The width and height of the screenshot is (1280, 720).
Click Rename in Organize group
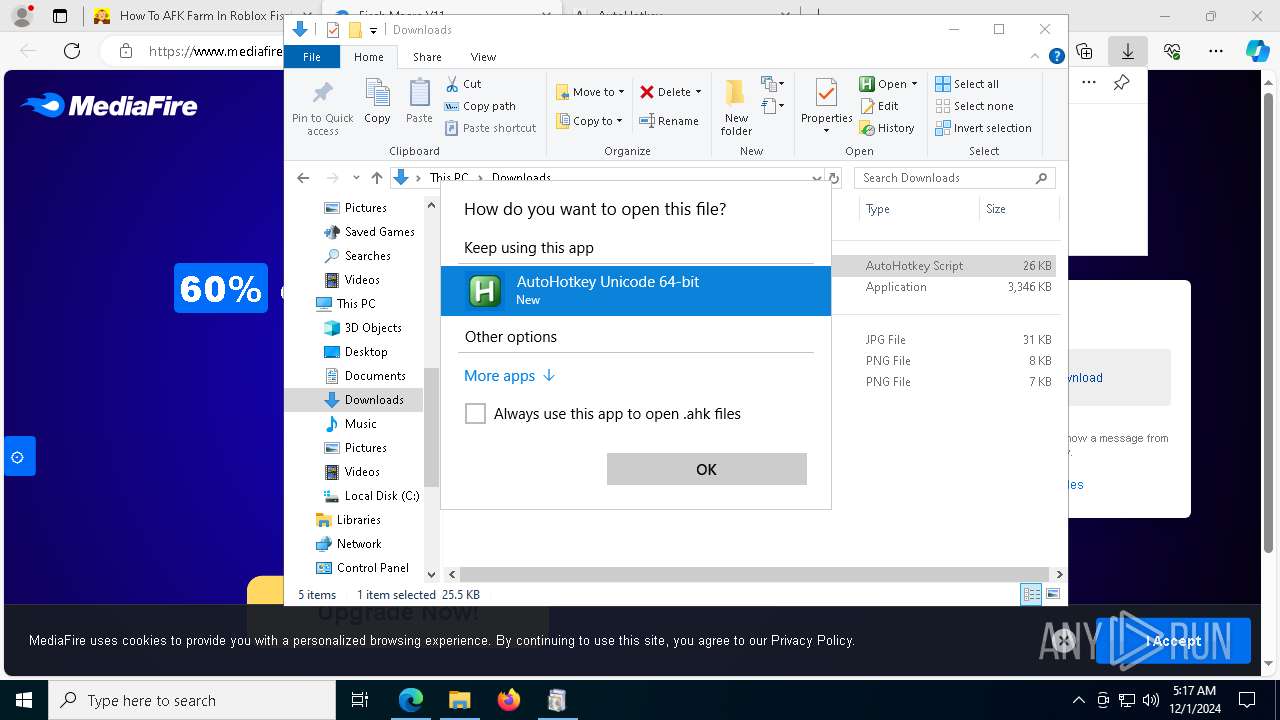click(669, 121)
